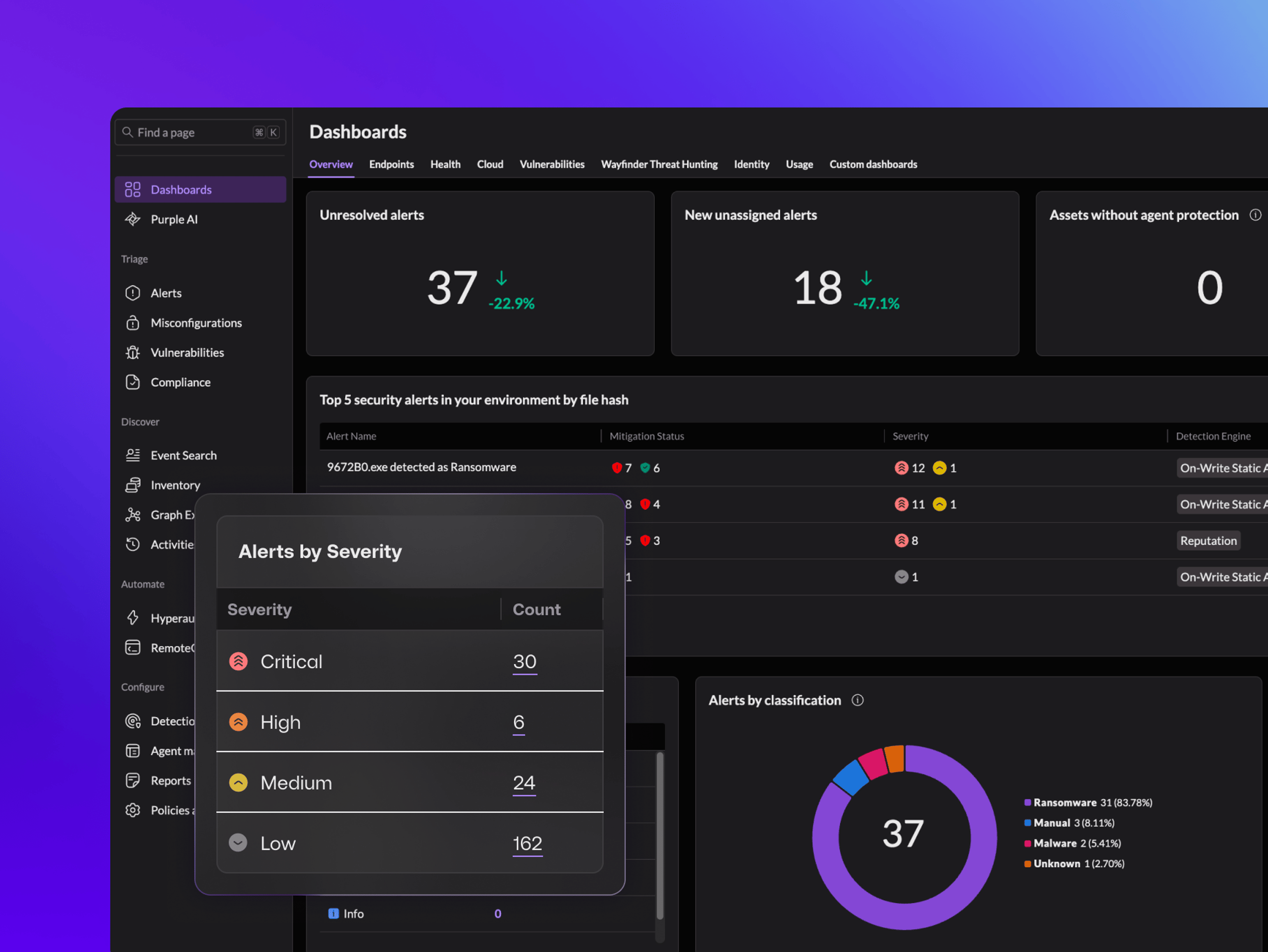Open the Critical alerts count 30 link
The width and height of the screenshot is (1268, 952).
[525, 663]
